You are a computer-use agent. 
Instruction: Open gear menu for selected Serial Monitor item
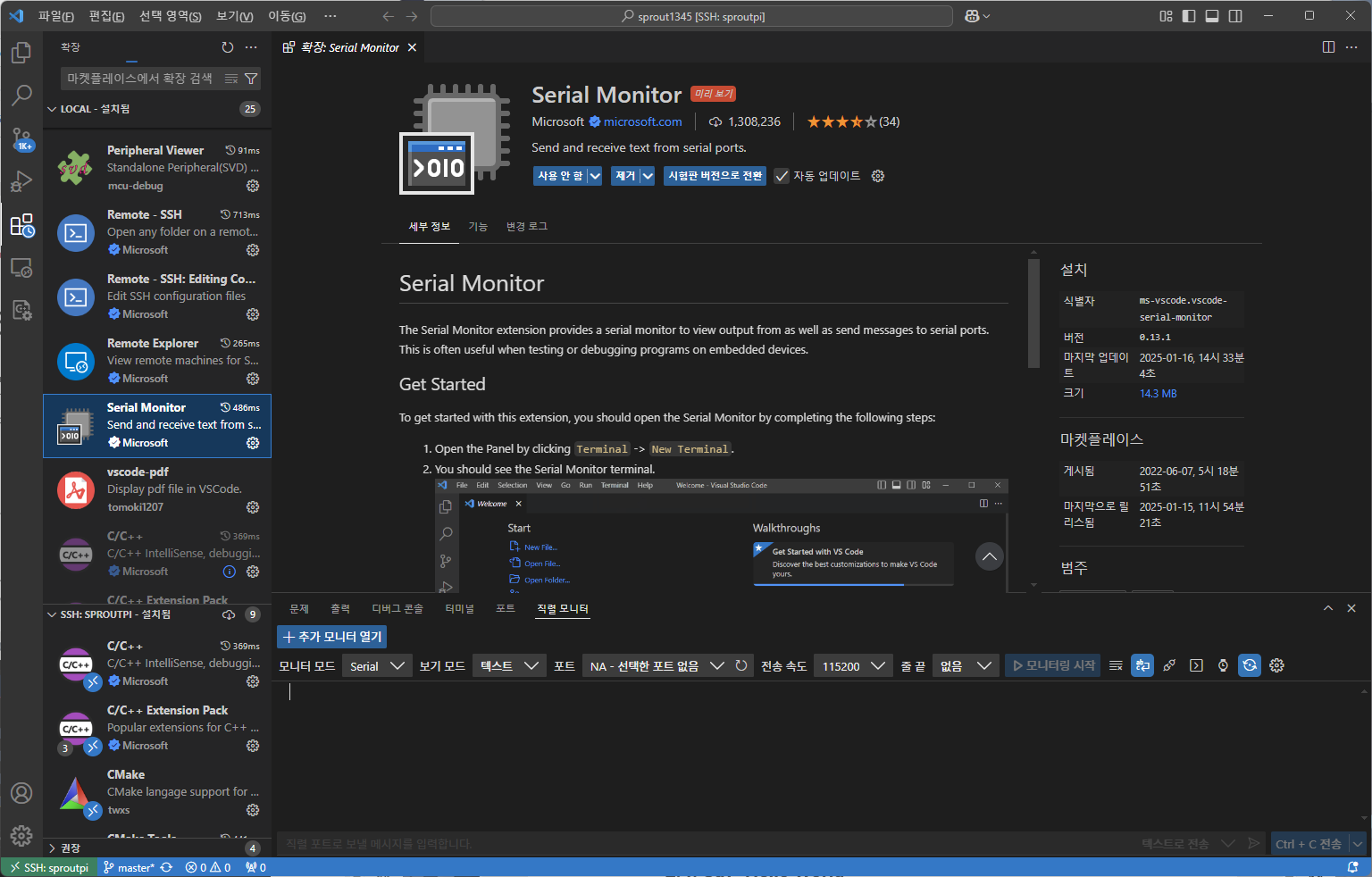tap(253, 443)
